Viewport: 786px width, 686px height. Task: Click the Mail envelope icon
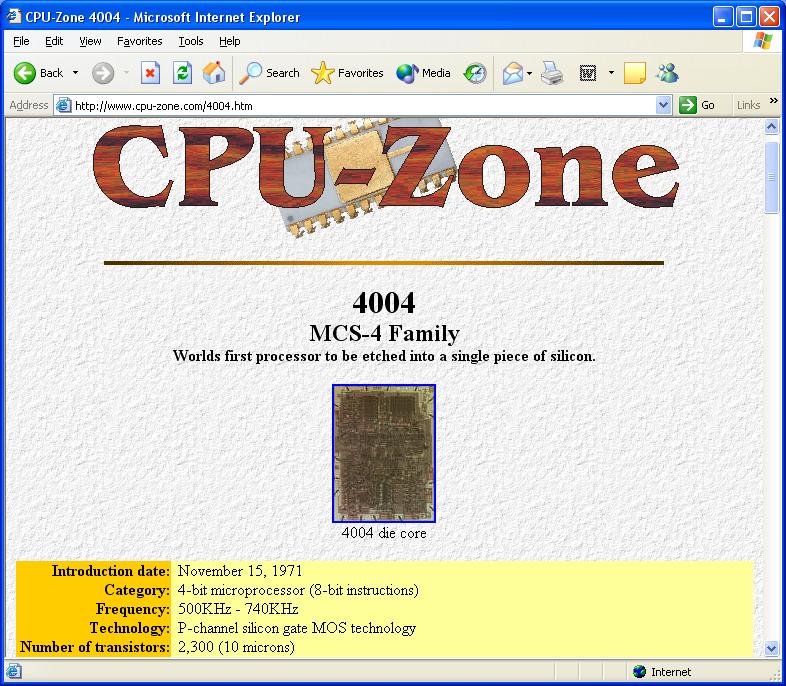[512, 73]
